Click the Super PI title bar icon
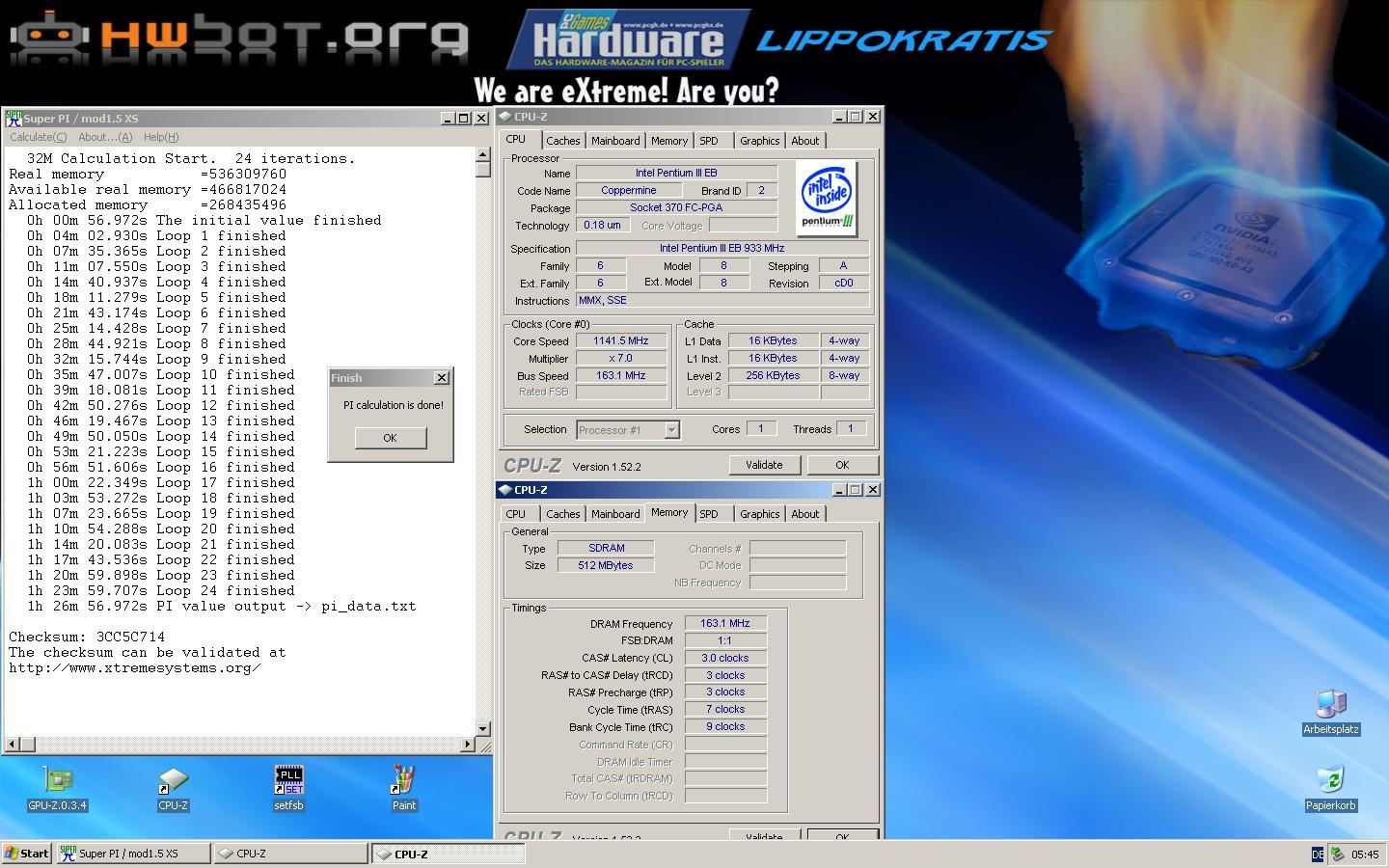 14,119
